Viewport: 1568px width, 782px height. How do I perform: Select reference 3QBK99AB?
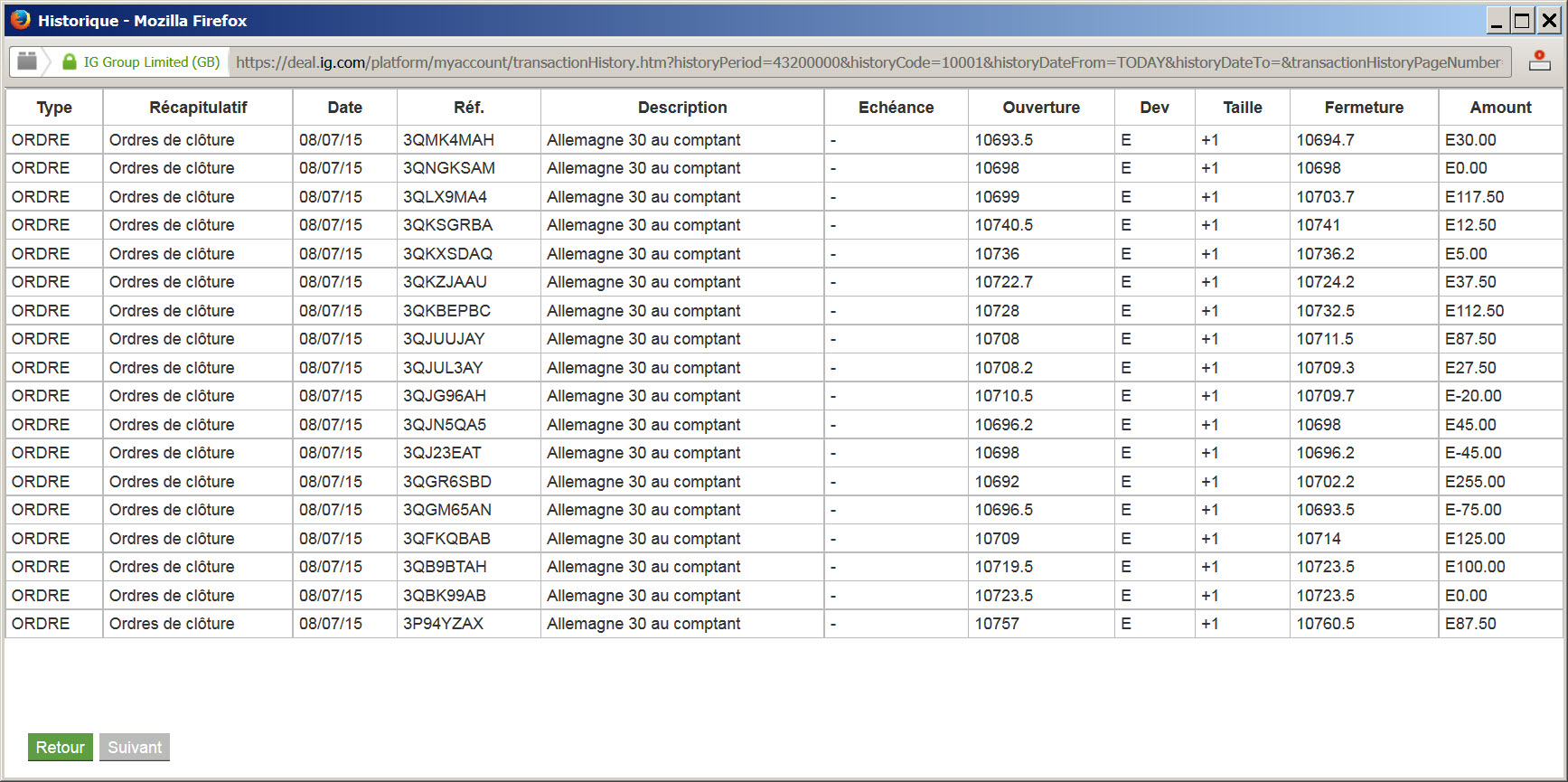[x=445, y=596]
